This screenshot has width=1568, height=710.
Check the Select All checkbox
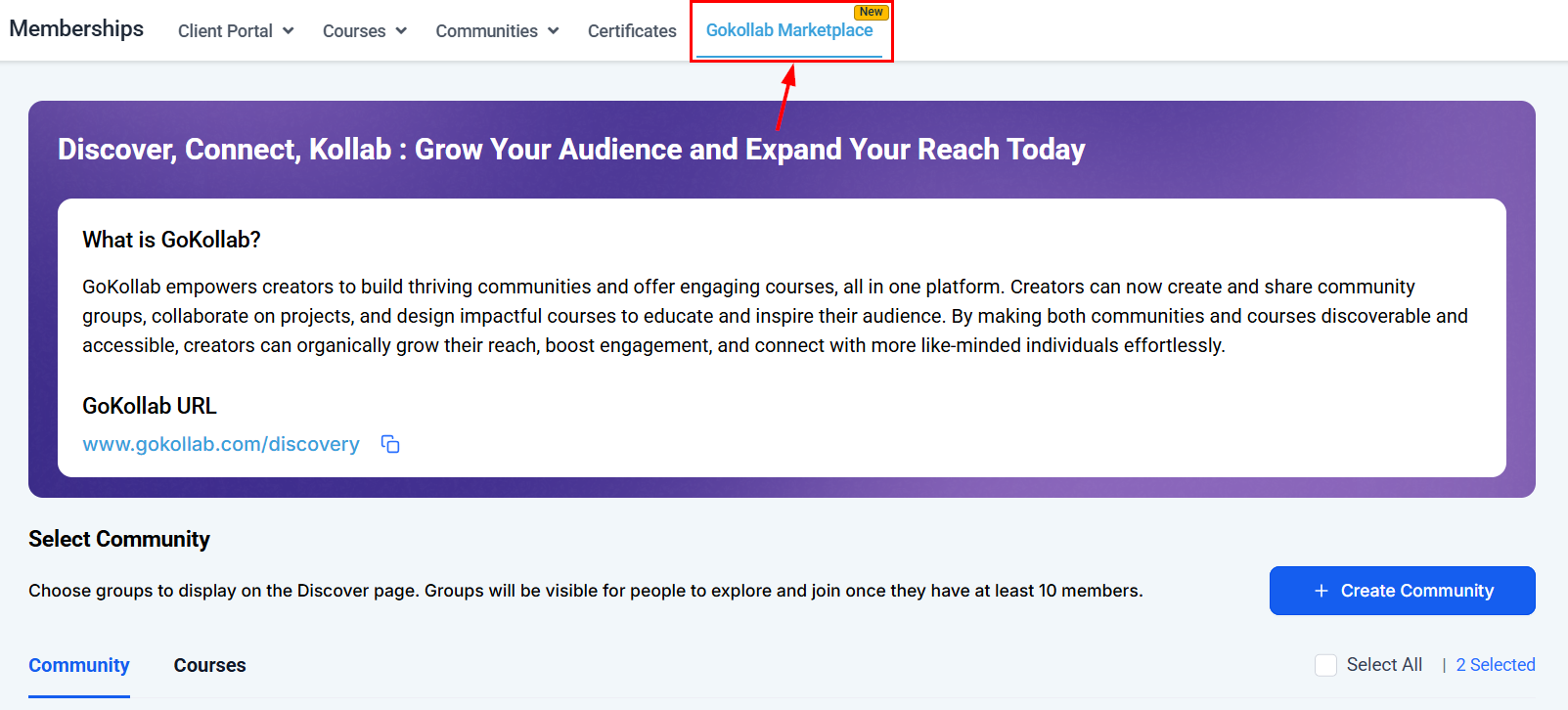pyautogui.click(x=1325, y=665)
